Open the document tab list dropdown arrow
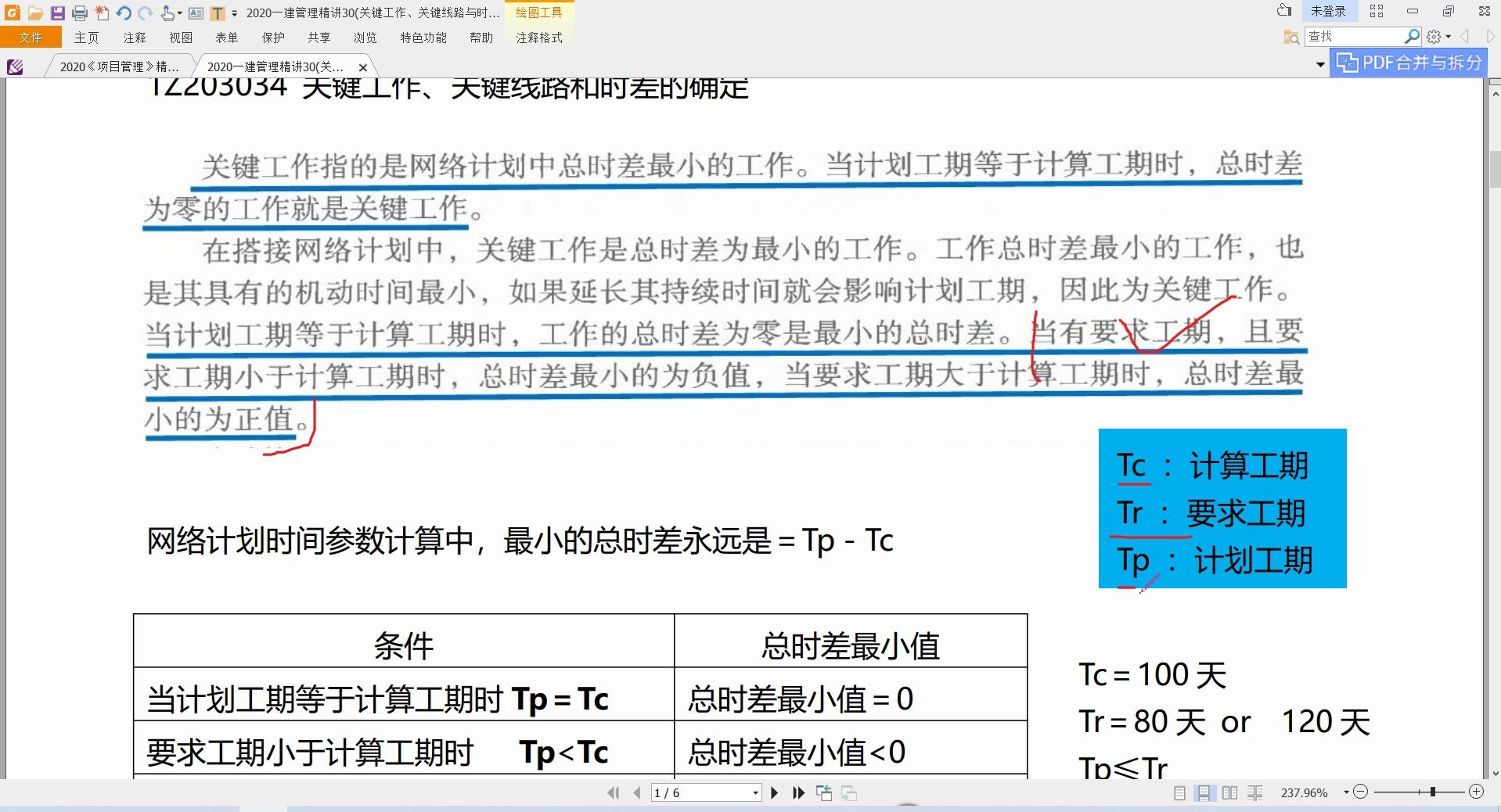The height and width of the screenshot is (812, 1501). (1320, 65)
